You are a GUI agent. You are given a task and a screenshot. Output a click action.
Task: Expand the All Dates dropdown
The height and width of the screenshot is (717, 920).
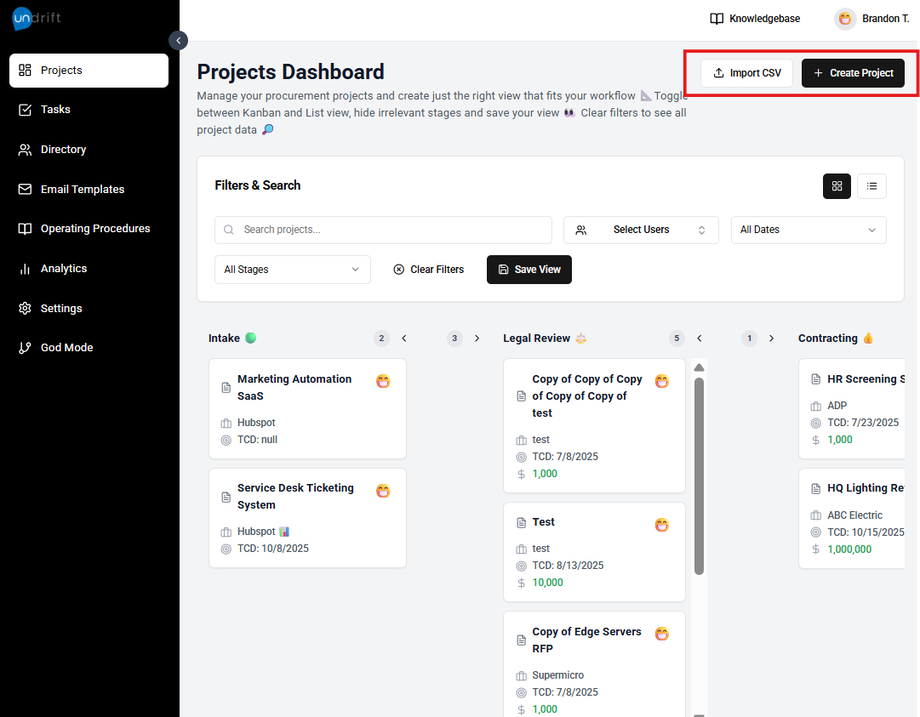coord(808,230)
